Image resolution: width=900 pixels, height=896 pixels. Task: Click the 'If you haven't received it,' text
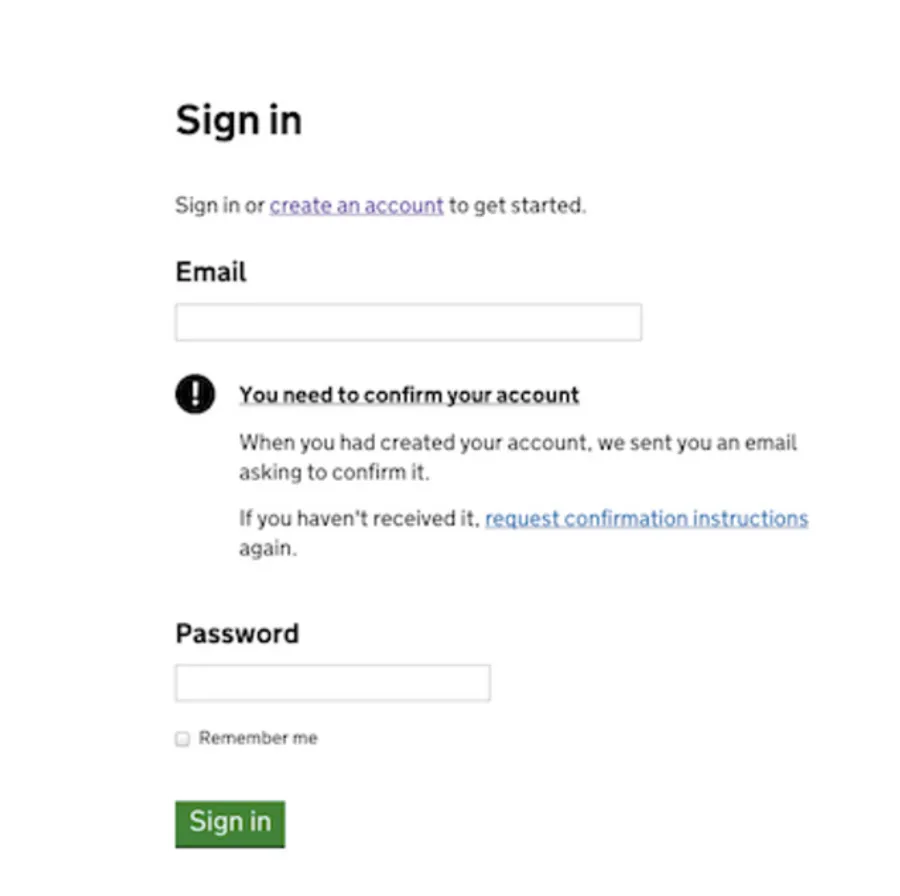pyautogui.click(x=359, y=519)
